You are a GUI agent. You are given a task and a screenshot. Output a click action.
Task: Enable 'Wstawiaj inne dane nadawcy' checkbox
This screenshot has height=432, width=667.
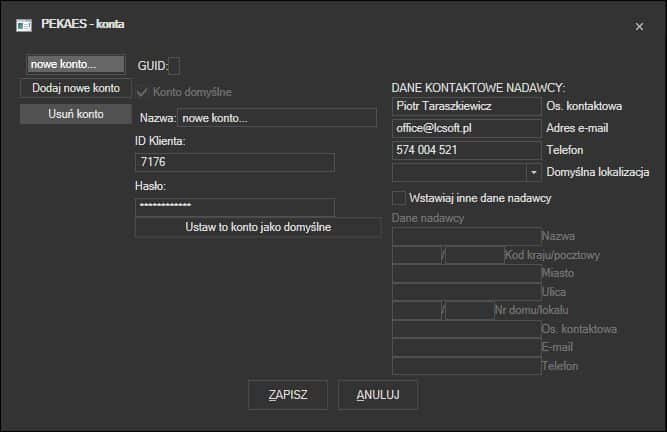(399, 198)
